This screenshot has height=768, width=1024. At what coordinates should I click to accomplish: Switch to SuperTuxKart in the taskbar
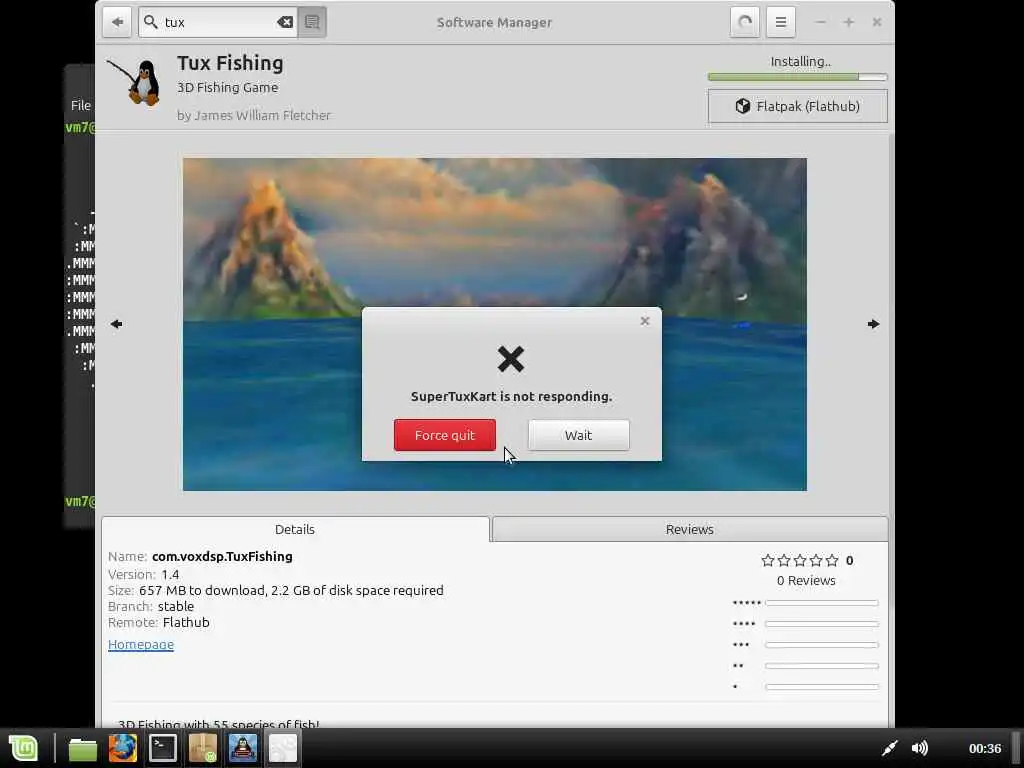(243, 748)
